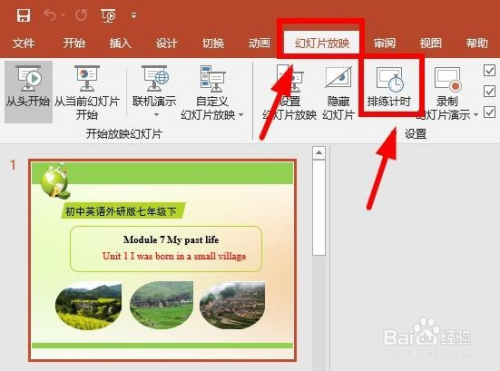Switch to the 审阅 ribbon tab
This screenshot has height=371, width=500.
[x=384, y=43]
